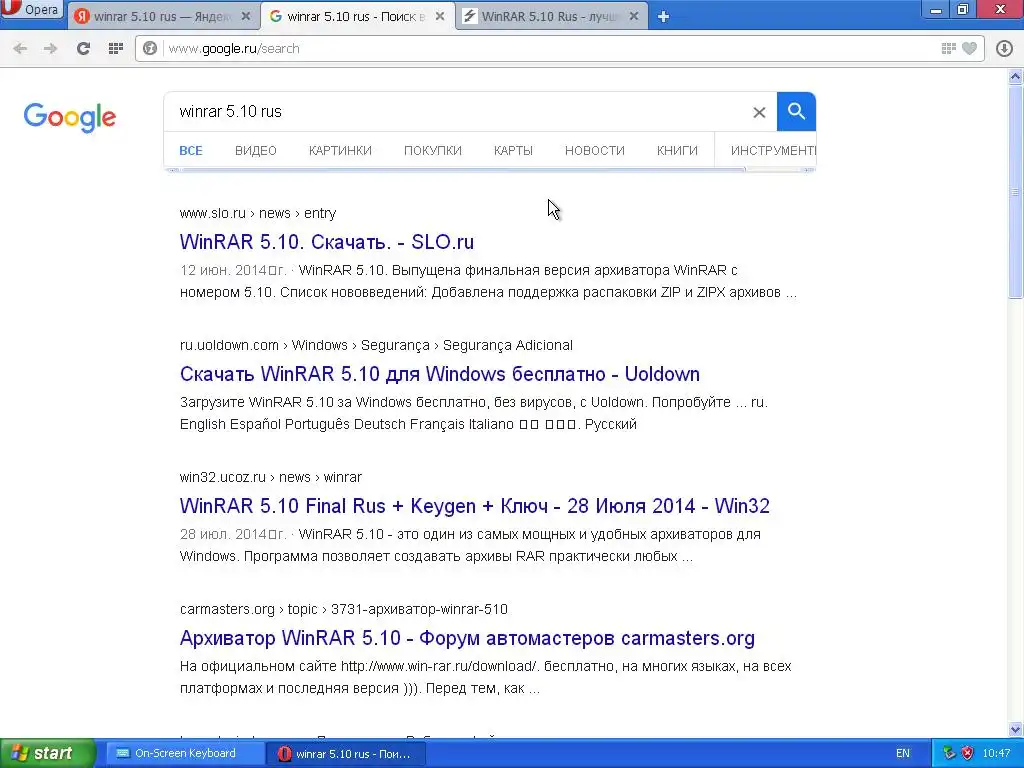The width and height of the screenshot is (1024, 768).
Task: Select the КНИГИ search filter
Action: click(x=677, y=151)
